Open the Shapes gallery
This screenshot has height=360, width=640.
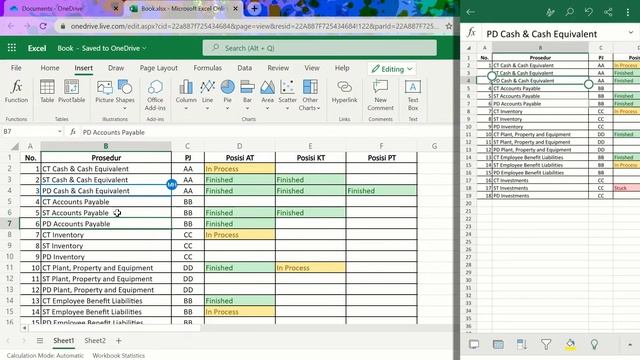(125, 94)
